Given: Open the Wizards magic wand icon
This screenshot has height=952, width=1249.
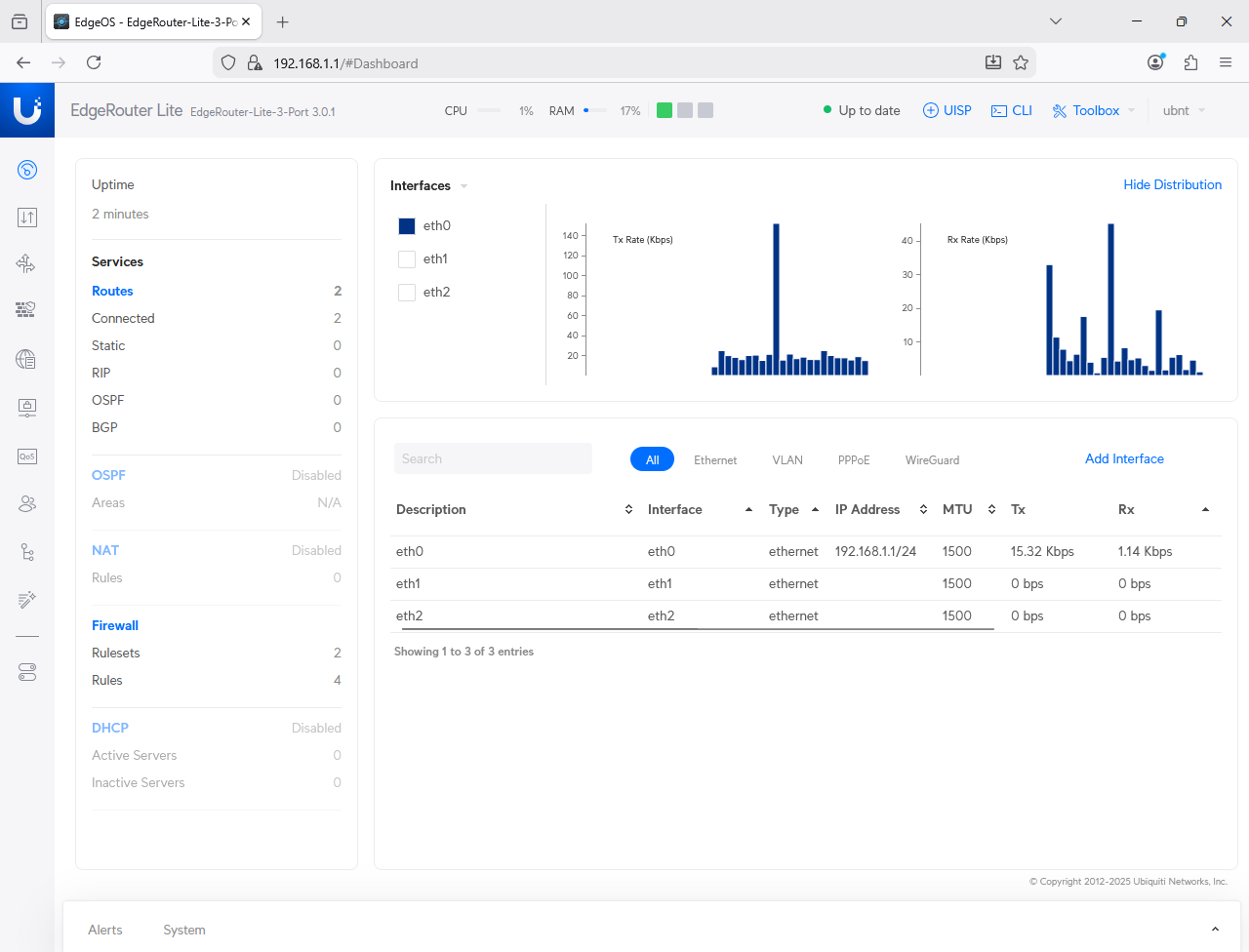Looking at the screenshot, I should click(x=27, y=599).
